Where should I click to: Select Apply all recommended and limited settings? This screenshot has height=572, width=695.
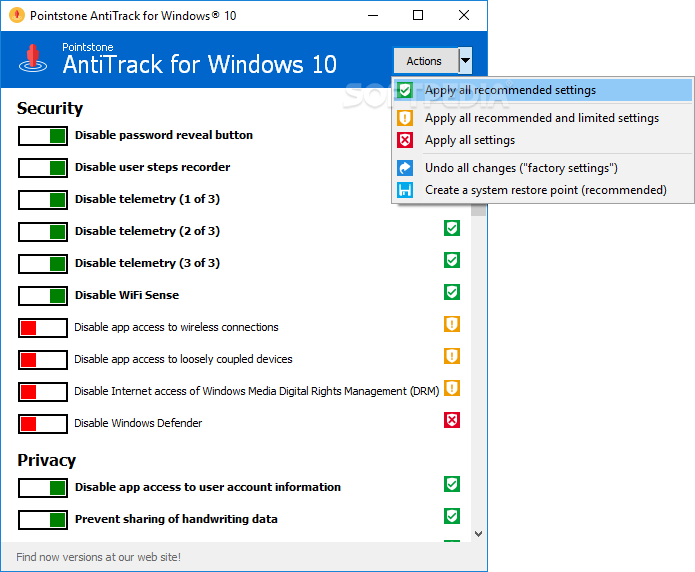[543, 118]
